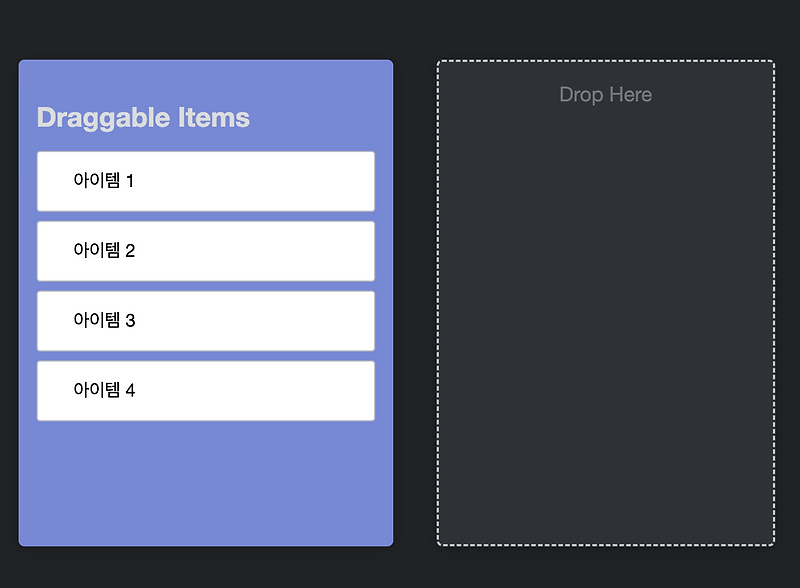Click the 아이템 3 draggable card

pyautogui.click(x=205, y=321)
